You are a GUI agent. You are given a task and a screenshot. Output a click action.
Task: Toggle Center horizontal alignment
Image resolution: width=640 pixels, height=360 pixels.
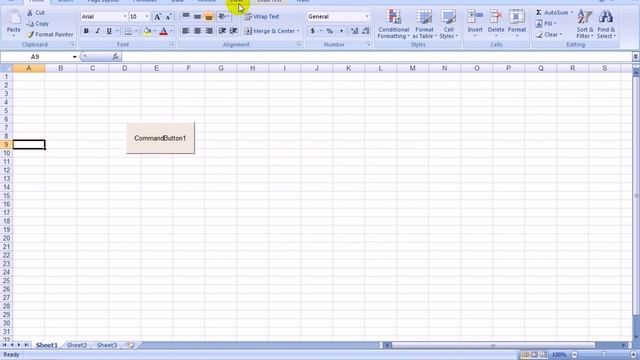click(197, 31)
